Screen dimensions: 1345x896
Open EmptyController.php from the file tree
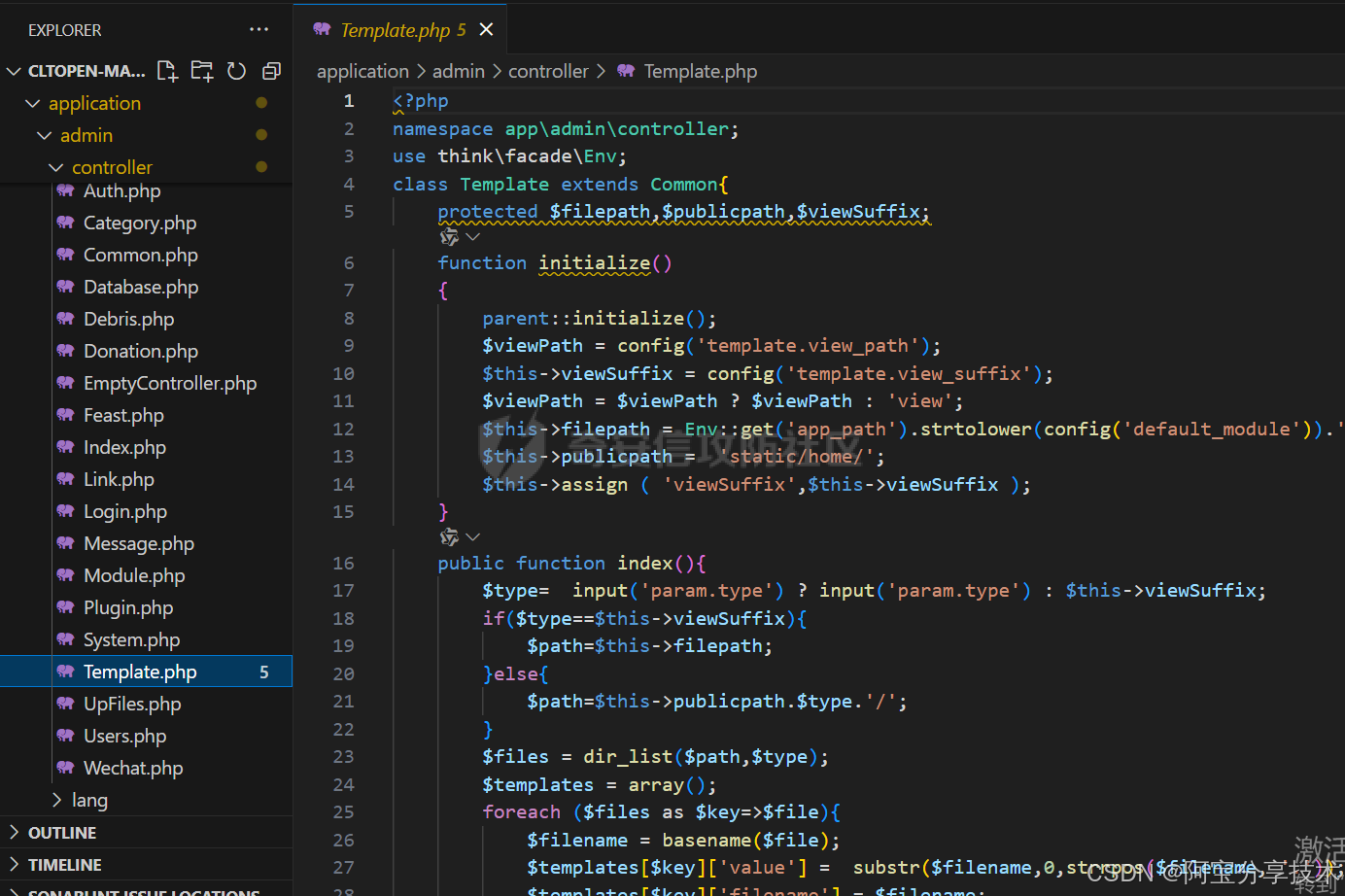click(x=170, y=383)
